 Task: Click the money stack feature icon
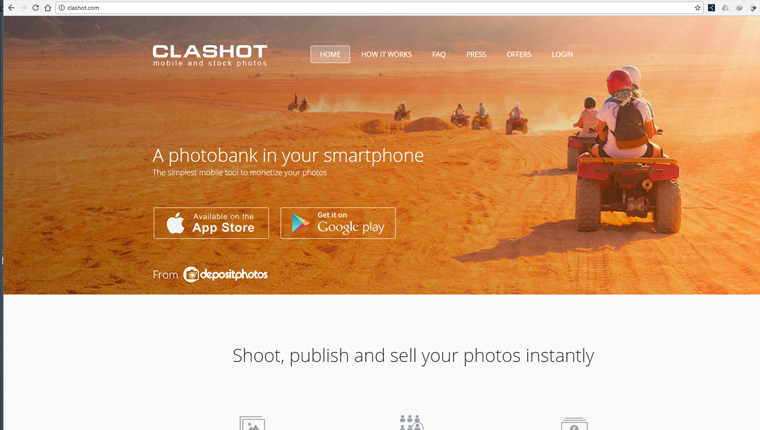pyautogui.click(x=574, y=424)
